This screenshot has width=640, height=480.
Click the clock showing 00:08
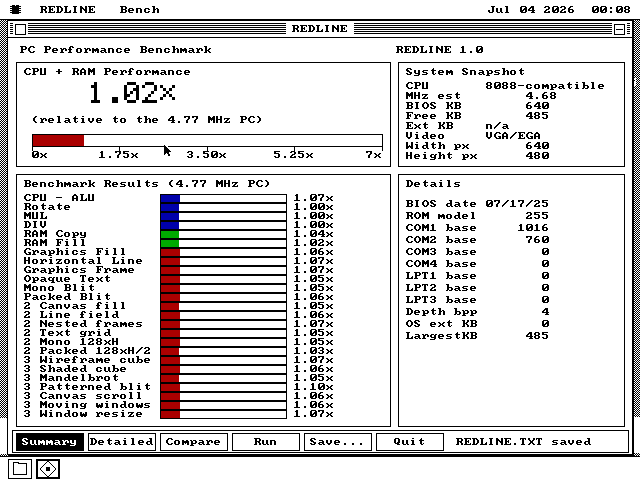(611, 9)
